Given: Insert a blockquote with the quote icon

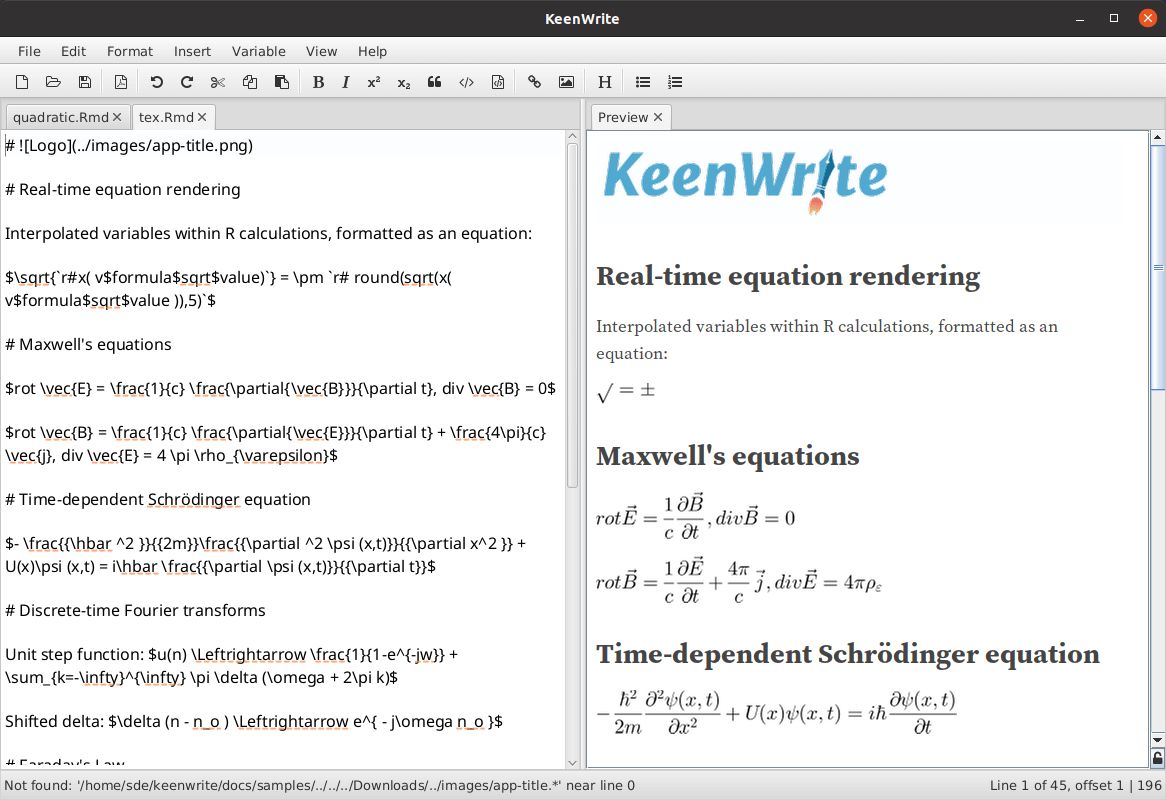Looking at the screenshot, I should (x=434, y=82).
